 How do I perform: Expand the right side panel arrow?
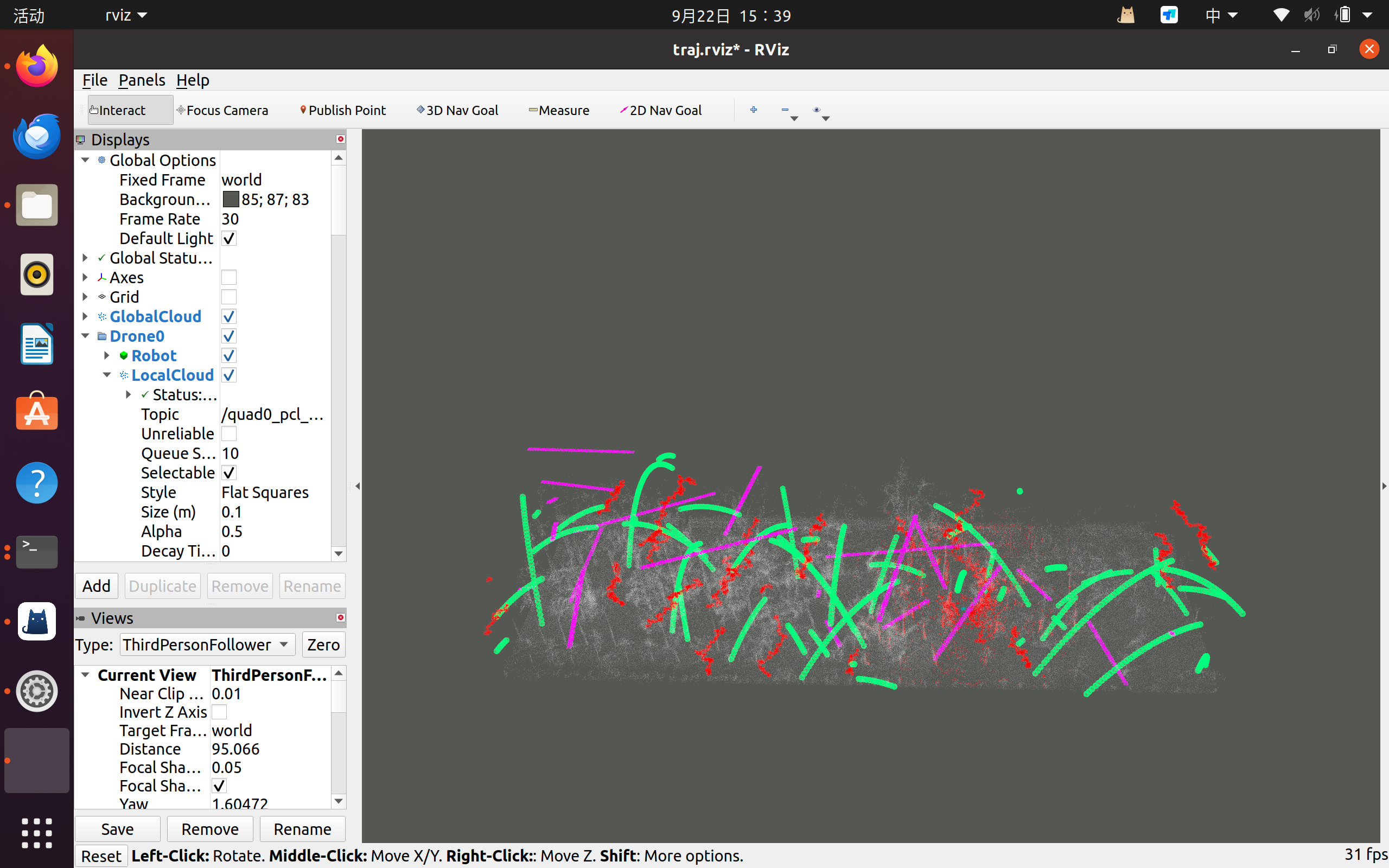[1384, 486]
